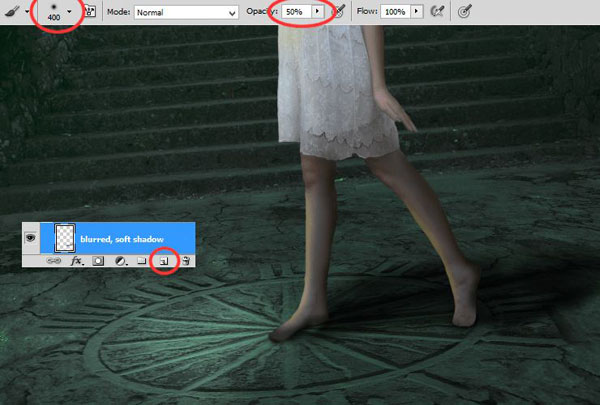Open the Mode dropdown set to Normal
Viewport: 600px width, 405px height.
click(x=186, y=13)
